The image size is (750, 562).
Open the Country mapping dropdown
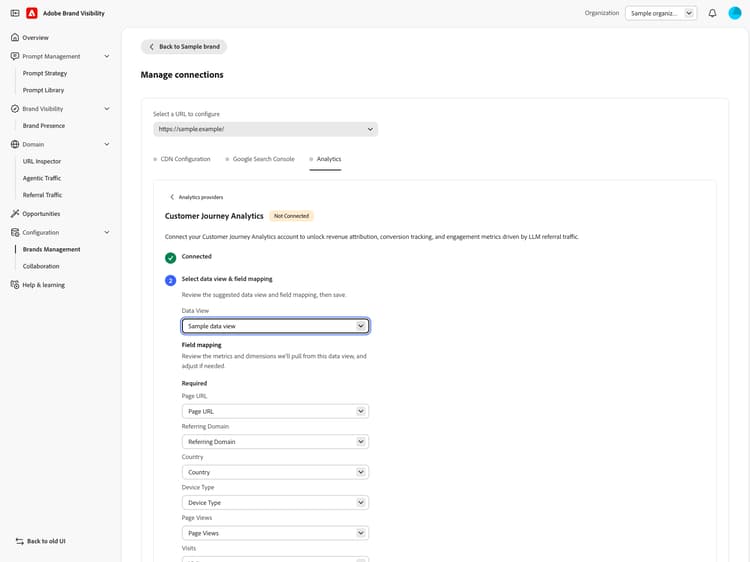[x=275, y=472]
